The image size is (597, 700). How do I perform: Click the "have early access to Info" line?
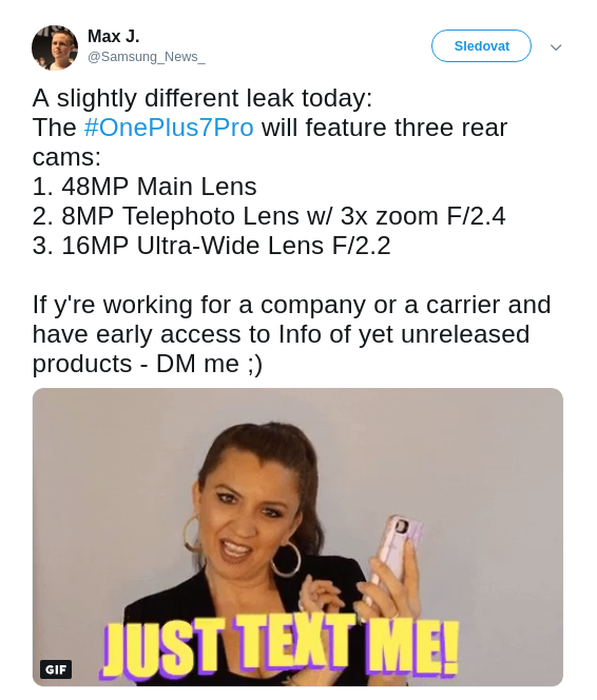click(281, 334)
